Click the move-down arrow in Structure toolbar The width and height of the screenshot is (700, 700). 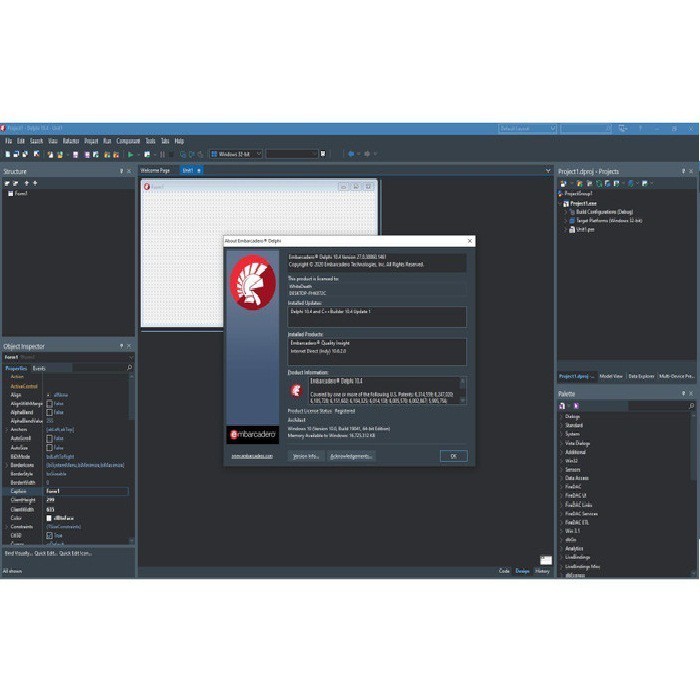point(35,183)
